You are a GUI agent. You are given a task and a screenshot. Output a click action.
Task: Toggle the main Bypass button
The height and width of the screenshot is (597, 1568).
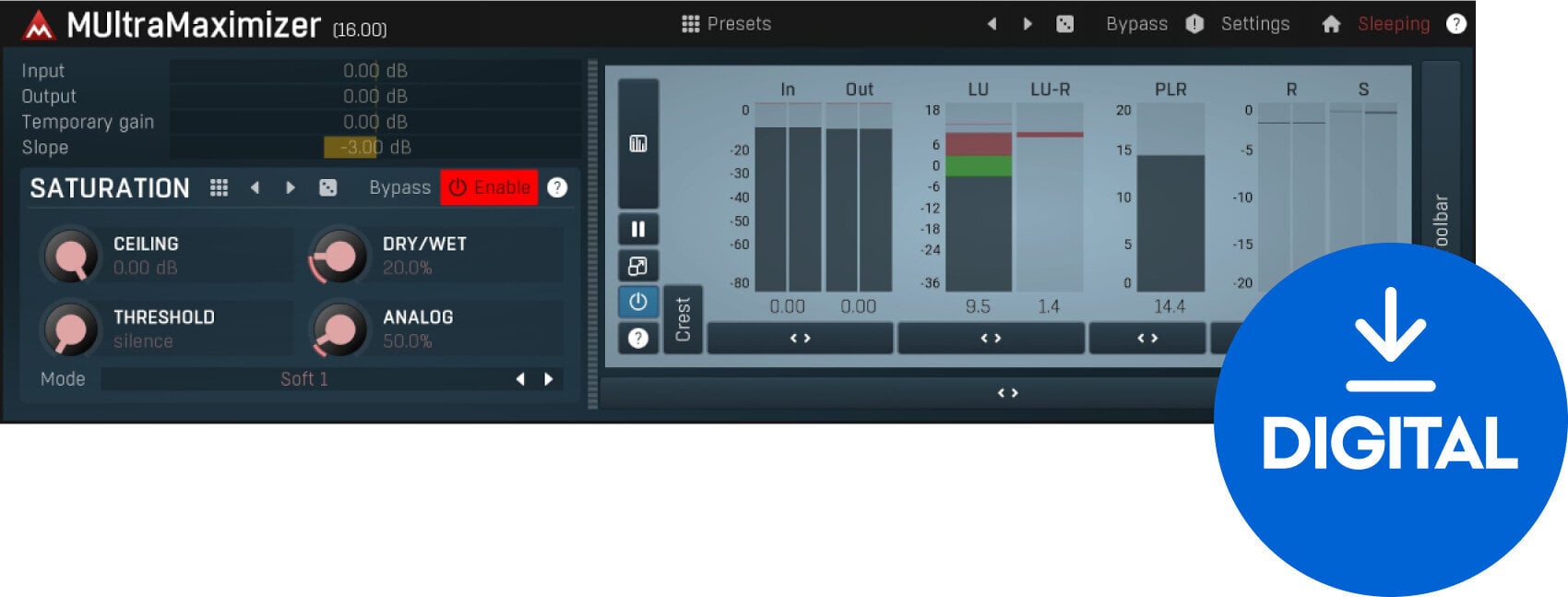pos(1136,24)
